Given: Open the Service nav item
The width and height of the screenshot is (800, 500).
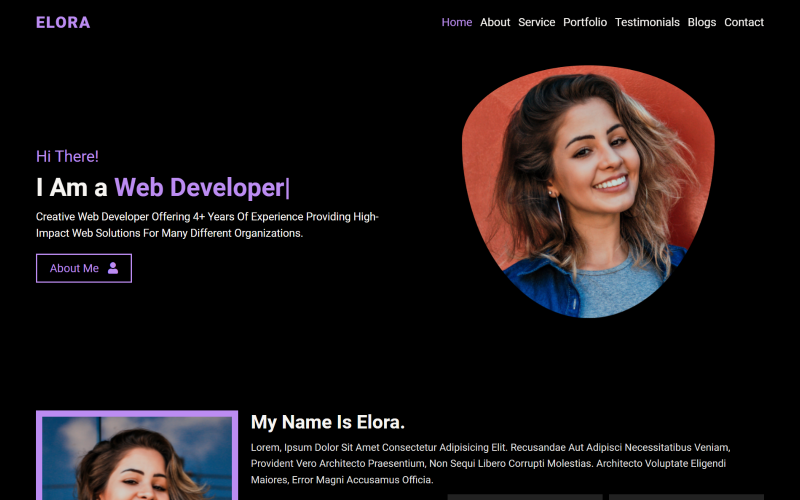Looking at the screenshot, I should pyautogui.click(x=536, y=22).
